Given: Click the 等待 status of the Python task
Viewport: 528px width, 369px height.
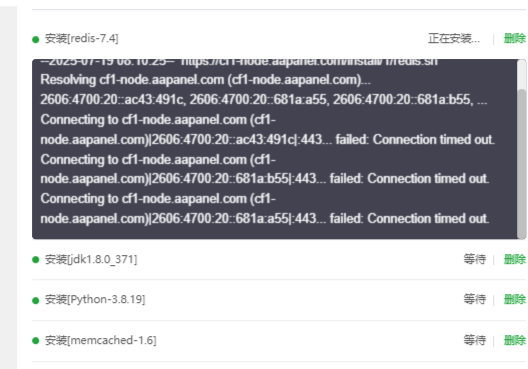Looking at the screenshot, I should [x=474, y=299].
